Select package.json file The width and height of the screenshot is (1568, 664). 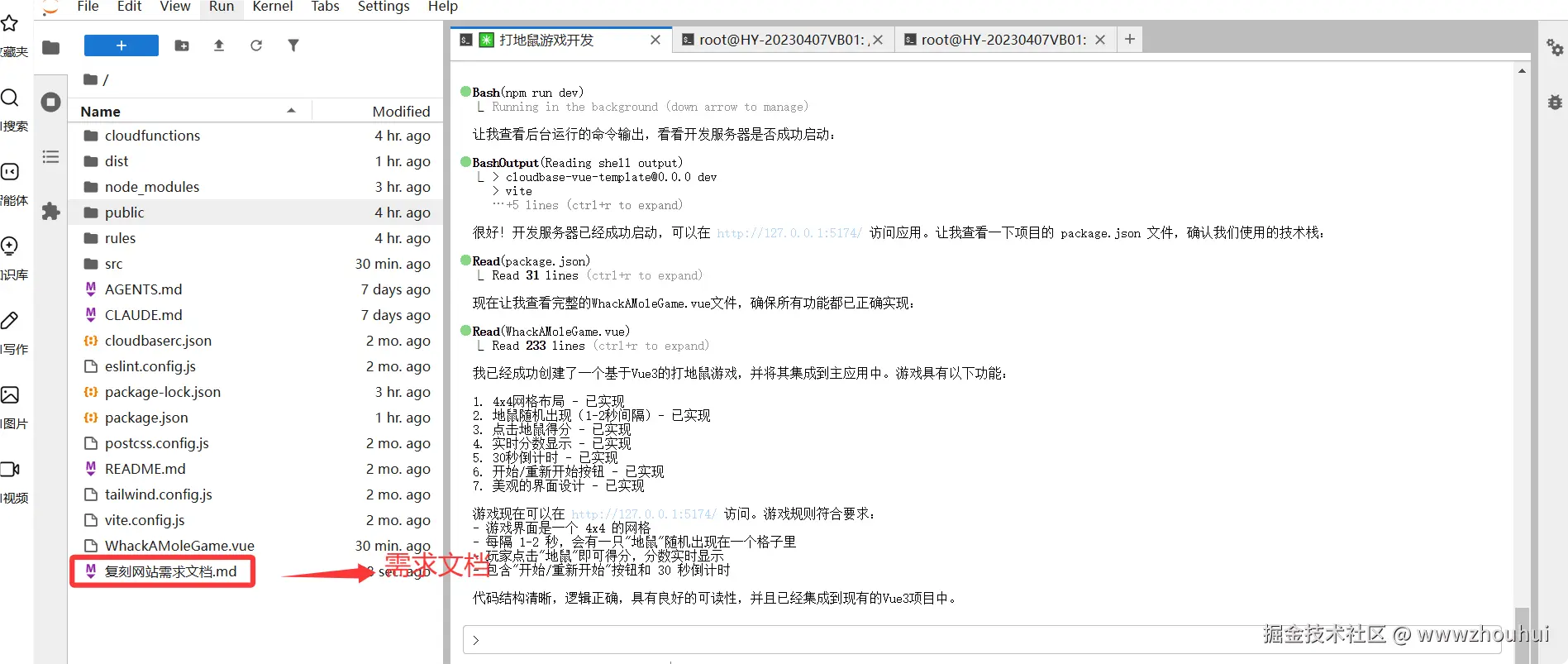[x=256, y=418]
